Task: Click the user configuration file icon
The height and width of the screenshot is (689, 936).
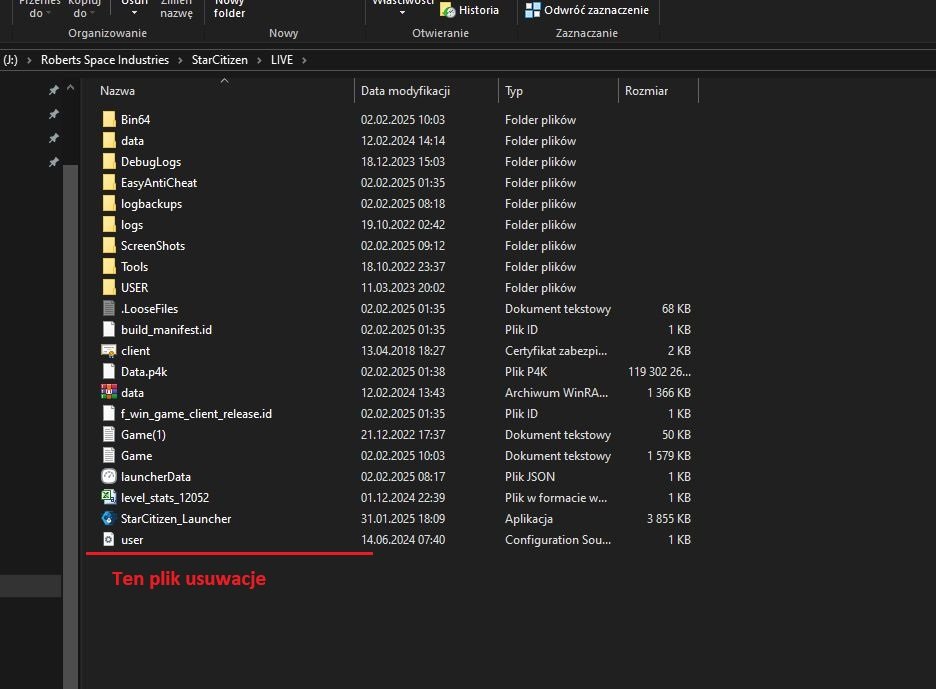Action: (109, 539)
